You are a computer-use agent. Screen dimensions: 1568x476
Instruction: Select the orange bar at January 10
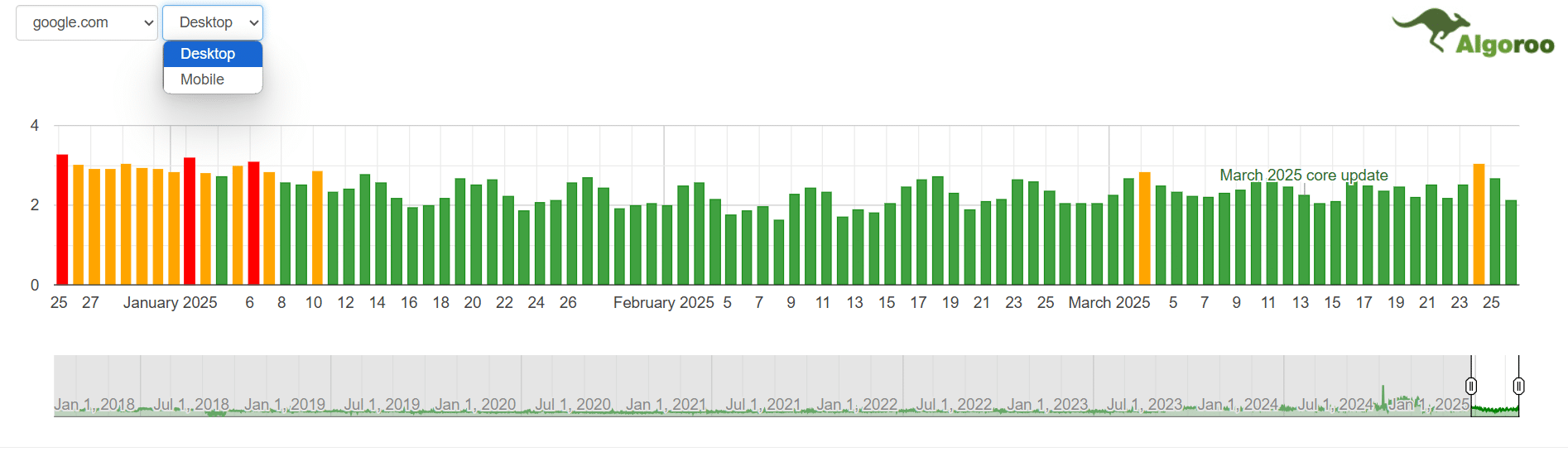pos(317,228)
